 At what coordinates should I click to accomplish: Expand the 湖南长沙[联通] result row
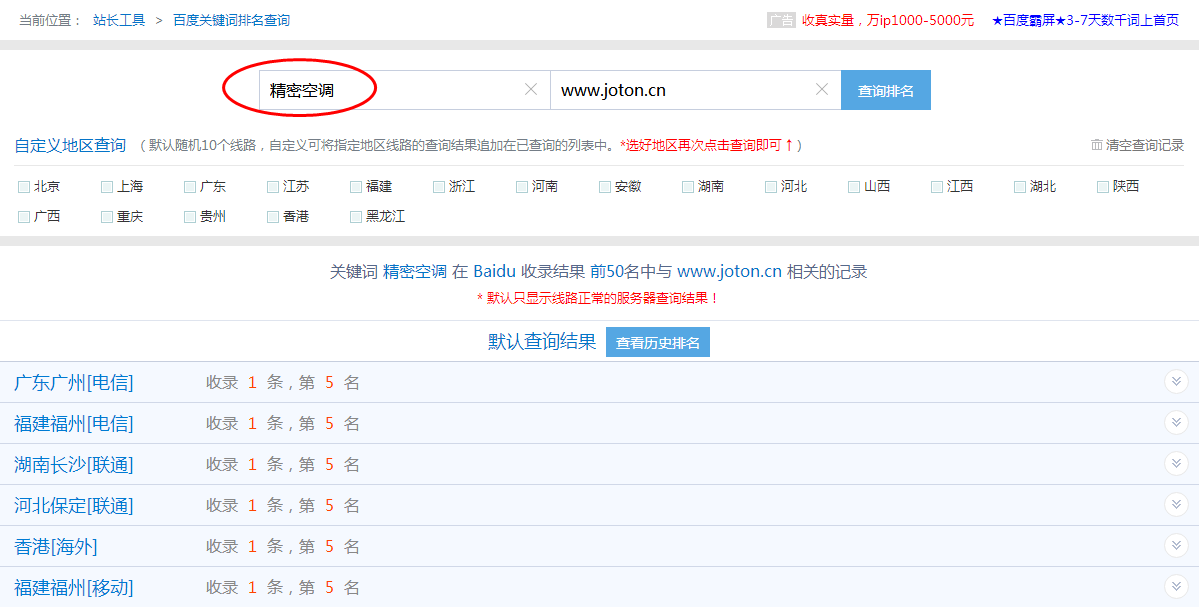(1176, 464)
